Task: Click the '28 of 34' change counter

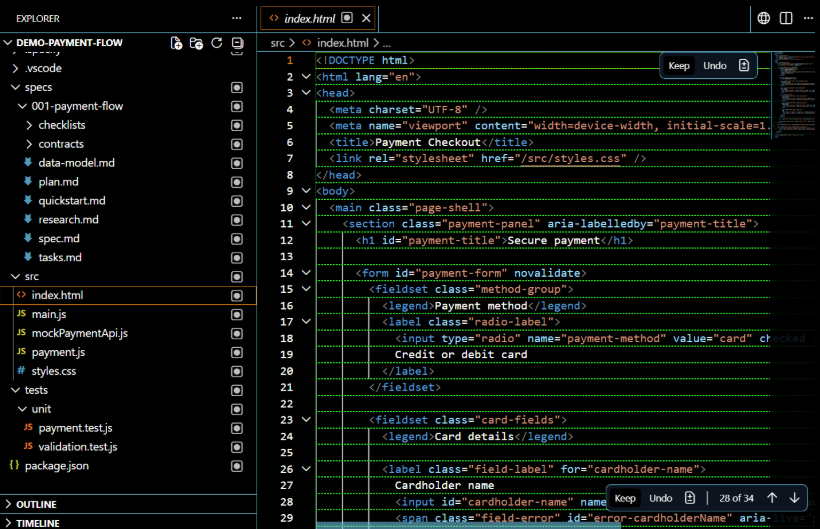Action: [x=736, y=498]
